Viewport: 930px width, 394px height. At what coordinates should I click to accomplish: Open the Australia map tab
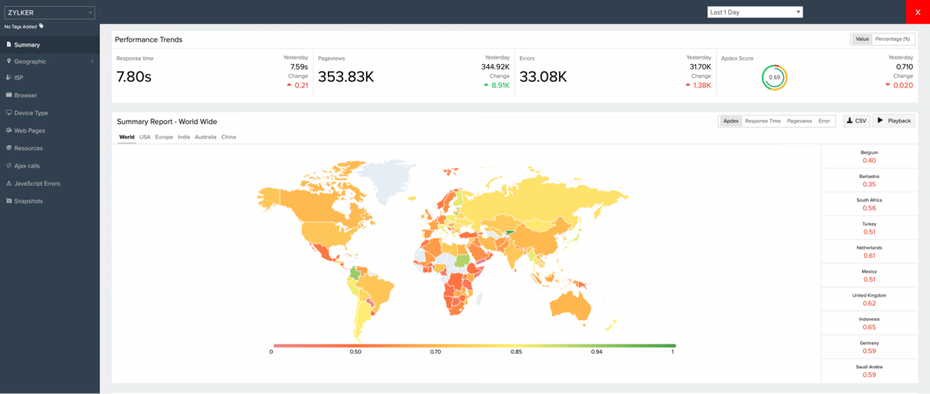click(205, 137)
